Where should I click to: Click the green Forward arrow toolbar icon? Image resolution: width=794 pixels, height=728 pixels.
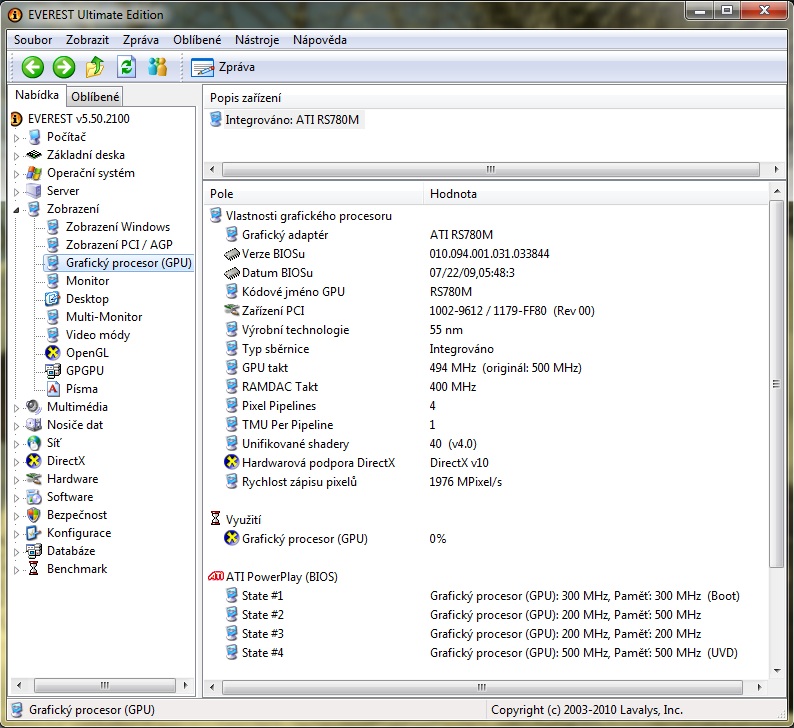pyautogui.click(x=64, y=67)
